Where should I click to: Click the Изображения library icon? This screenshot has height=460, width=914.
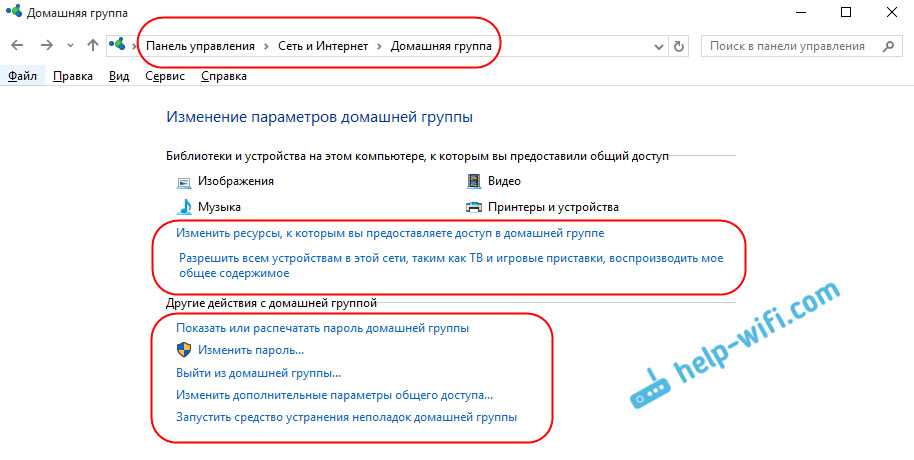pos(184,182)
